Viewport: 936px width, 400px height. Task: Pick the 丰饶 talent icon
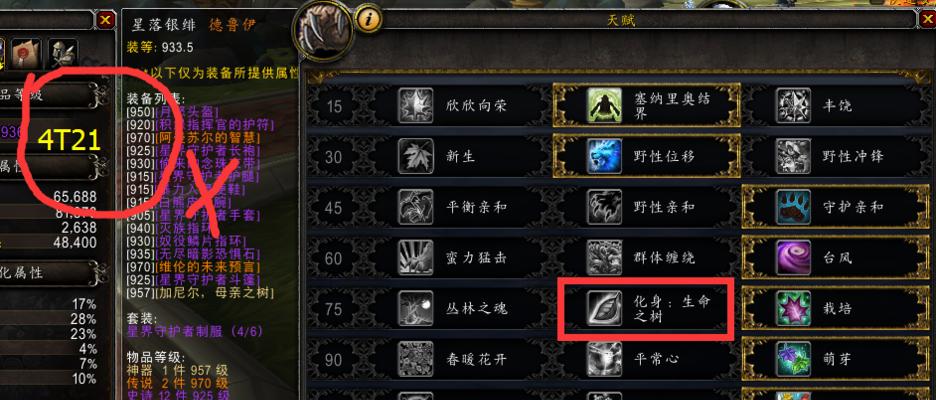click(x=793, y=106)
